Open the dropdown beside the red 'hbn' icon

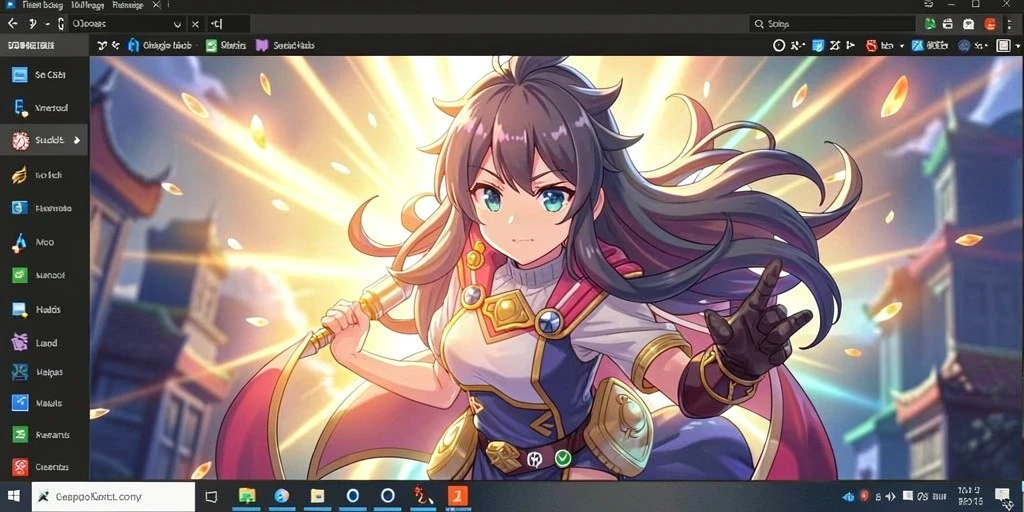(901, 46)
